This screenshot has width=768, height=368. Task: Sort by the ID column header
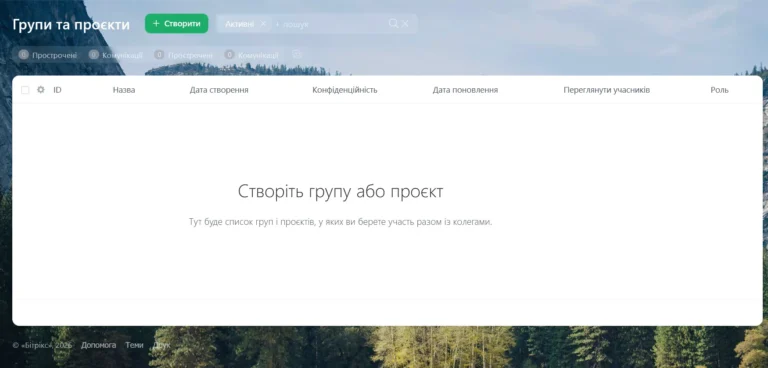click(57, 90)
